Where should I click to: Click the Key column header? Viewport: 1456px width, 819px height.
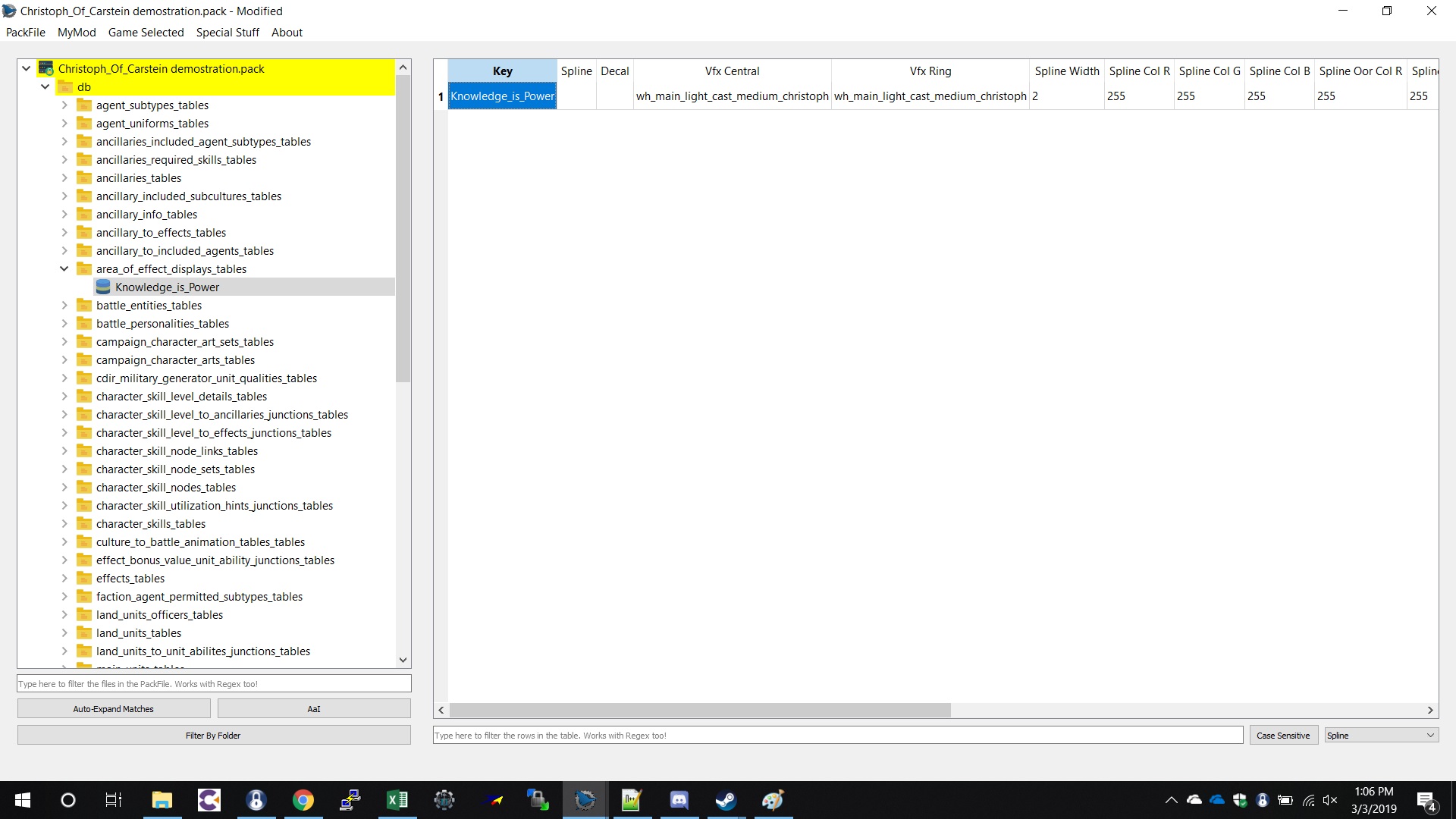[x=502, y=71]
